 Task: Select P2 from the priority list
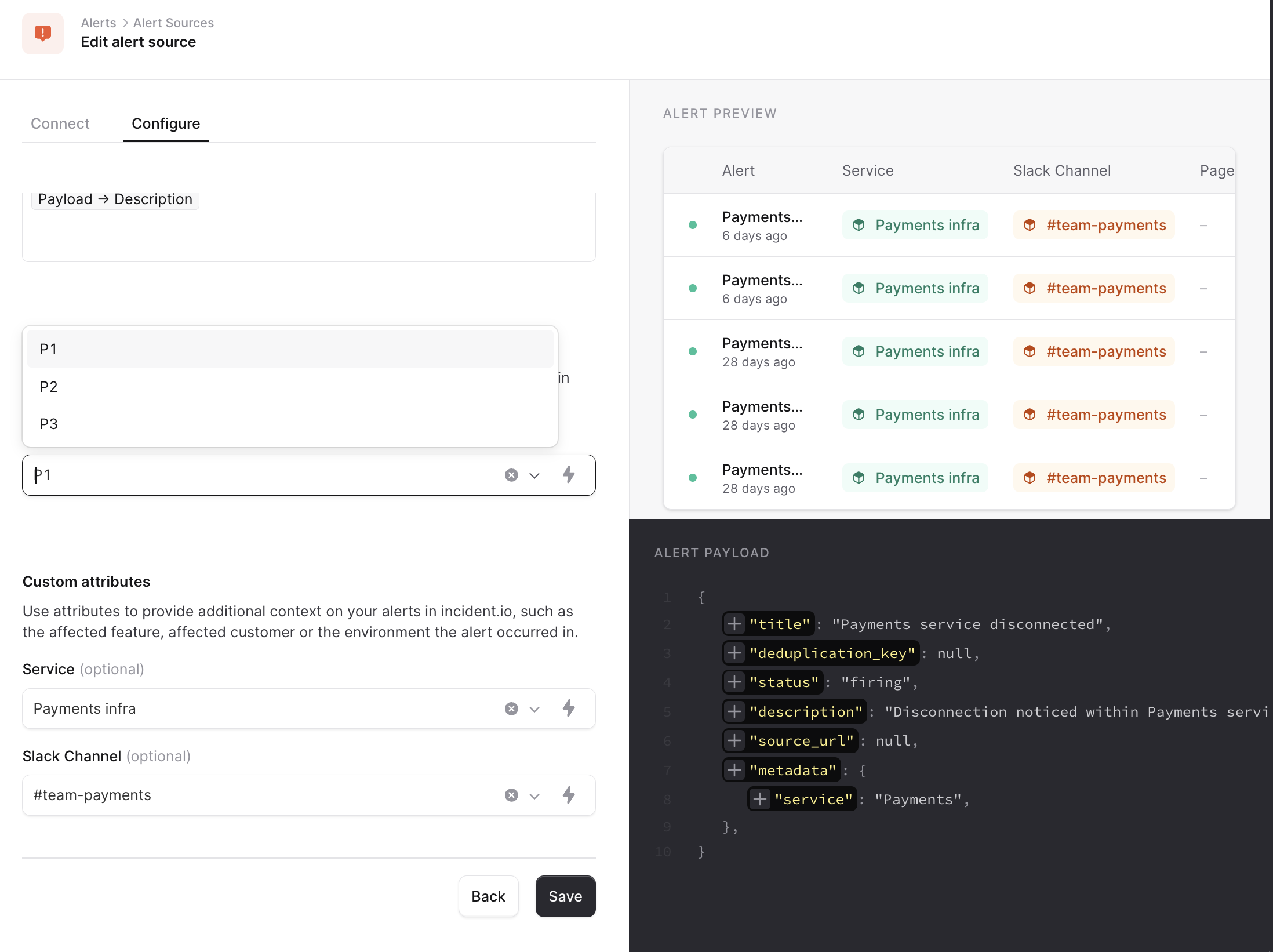(x=49, y=387)
